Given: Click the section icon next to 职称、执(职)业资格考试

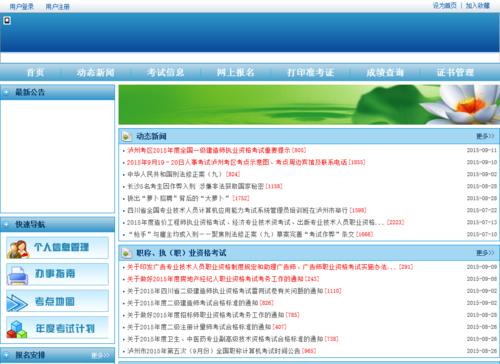Looking at the screenshot, I should 126,253.
